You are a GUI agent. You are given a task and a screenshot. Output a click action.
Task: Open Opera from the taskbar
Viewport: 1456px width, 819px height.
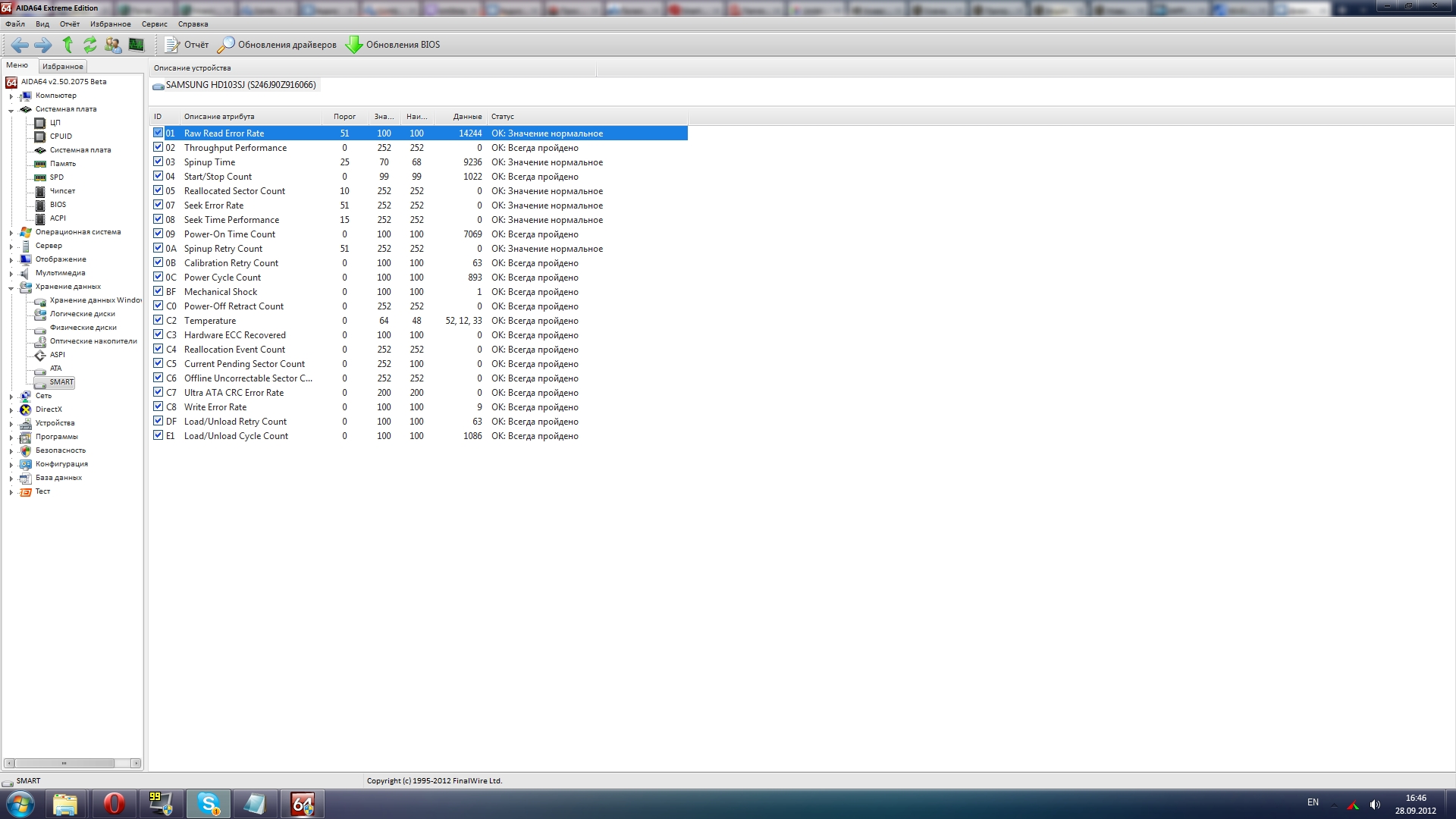(114, 804)
